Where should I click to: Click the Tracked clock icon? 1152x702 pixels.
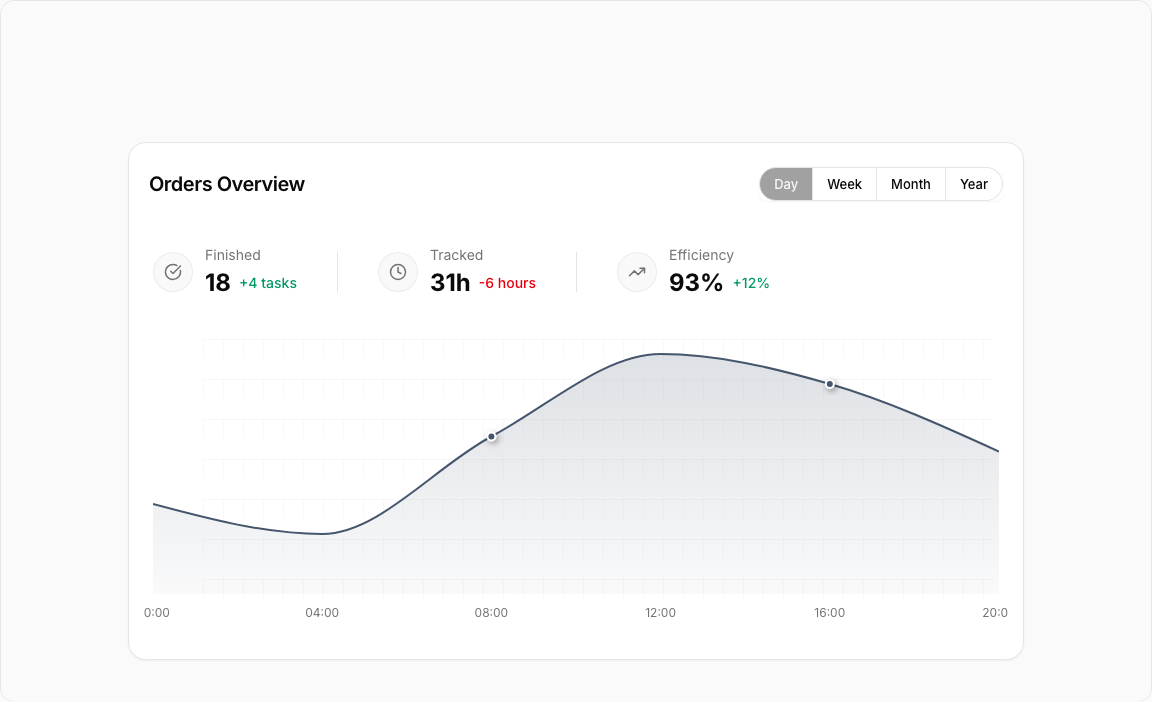pos(398,272)
